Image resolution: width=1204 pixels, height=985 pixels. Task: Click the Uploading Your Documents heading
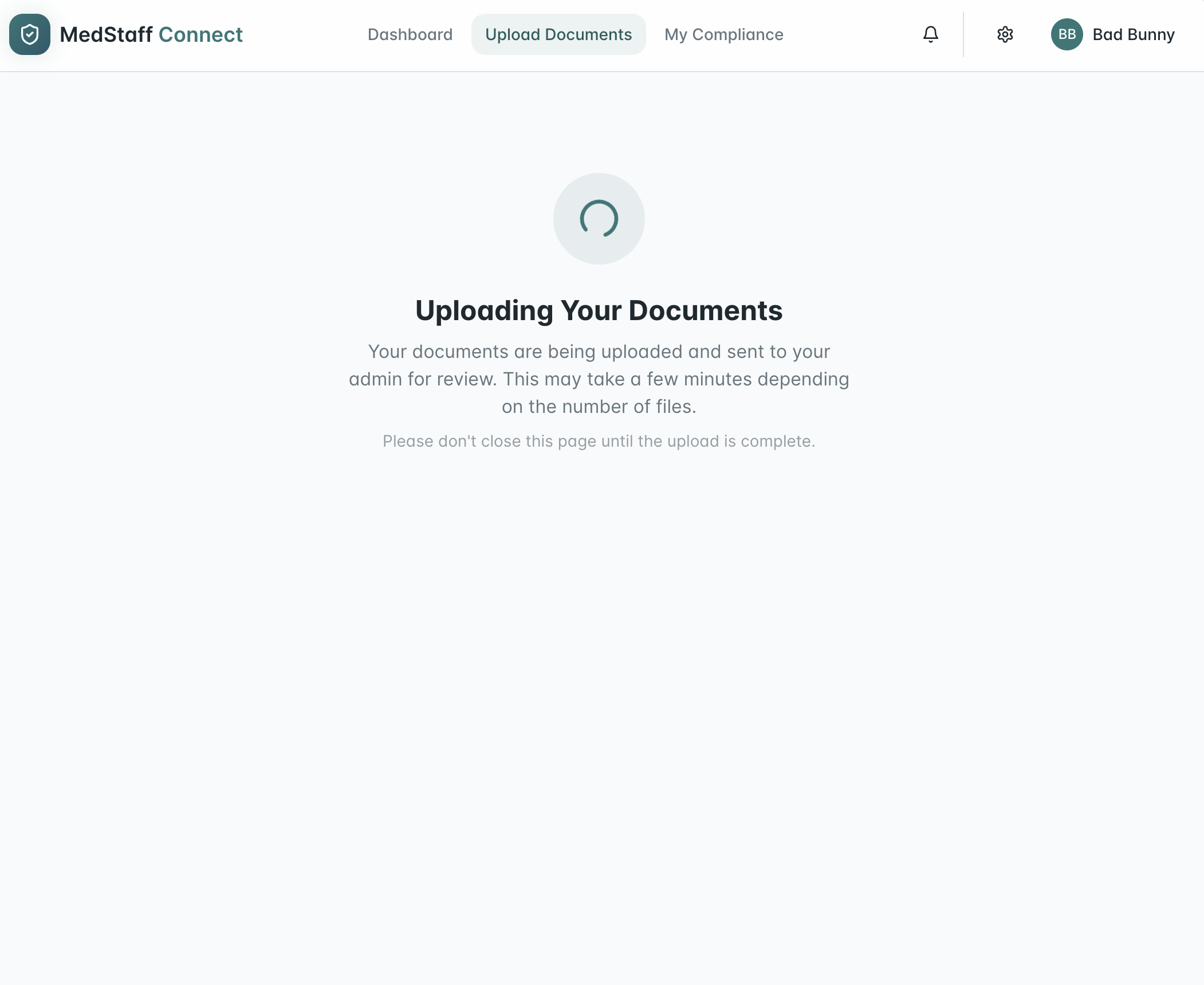[599, 310]
